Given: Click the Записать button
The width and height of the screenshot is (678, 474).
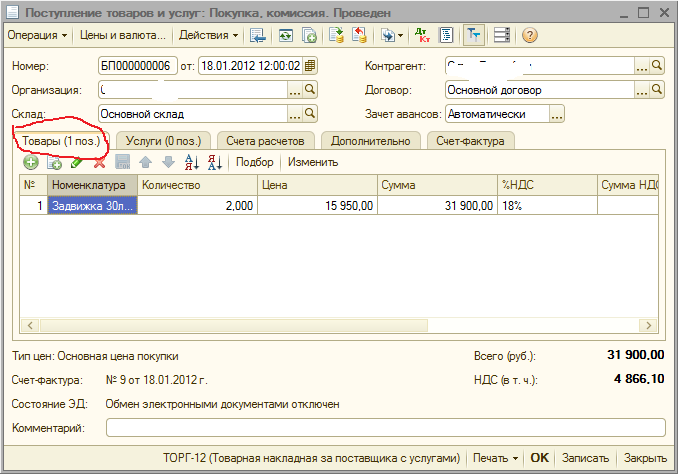Looking at the screenshot, I should [x=585, y=458].
